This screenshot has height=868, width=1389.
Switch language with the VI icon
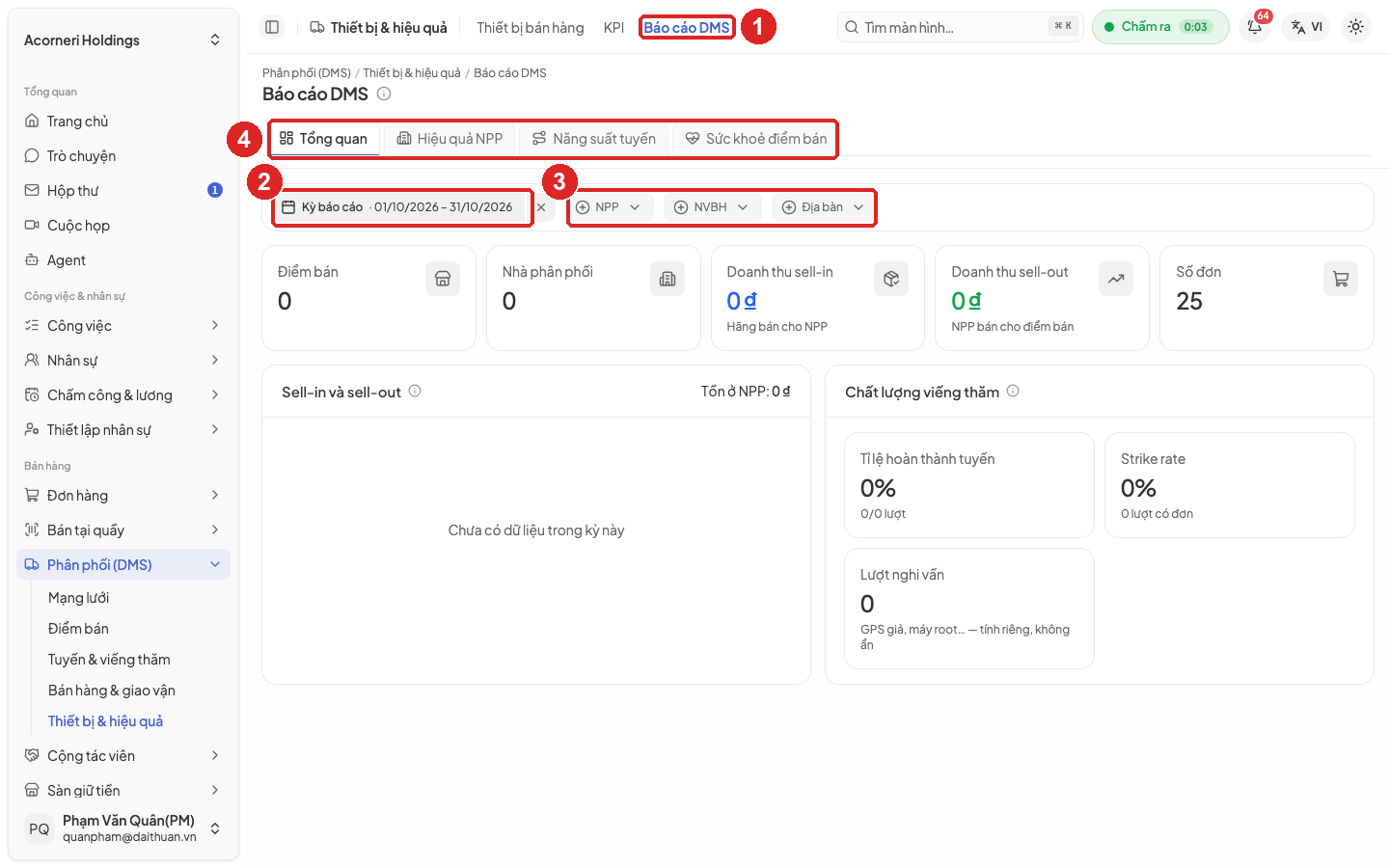1306,27
